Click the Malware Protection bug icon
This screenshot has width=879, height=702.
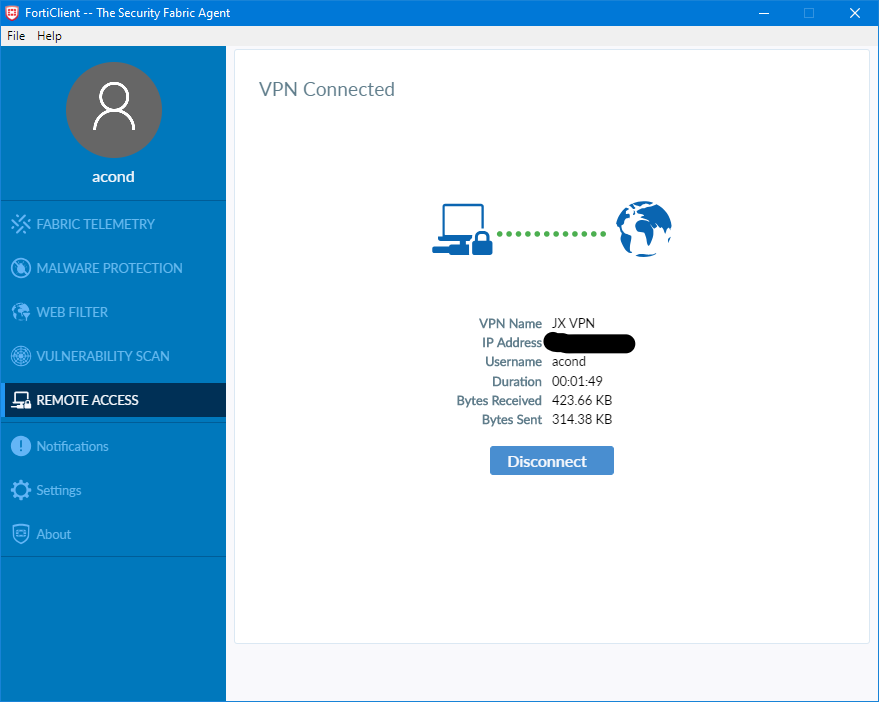click(21, 268)
